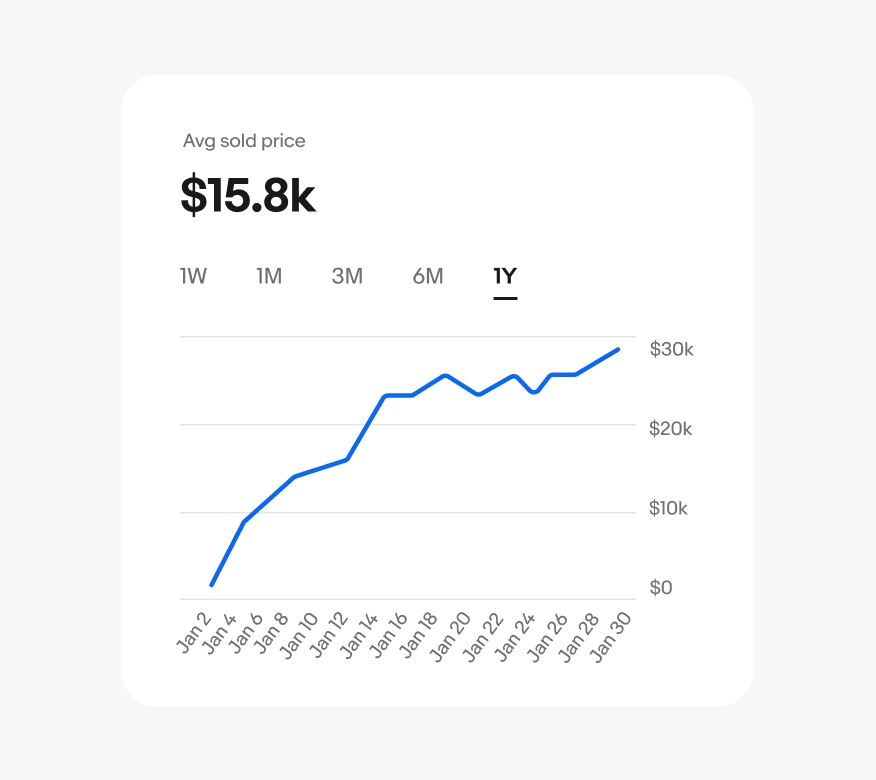Click the $30k y-axis label
Screen dimensions: 876x780
[671, 349]
